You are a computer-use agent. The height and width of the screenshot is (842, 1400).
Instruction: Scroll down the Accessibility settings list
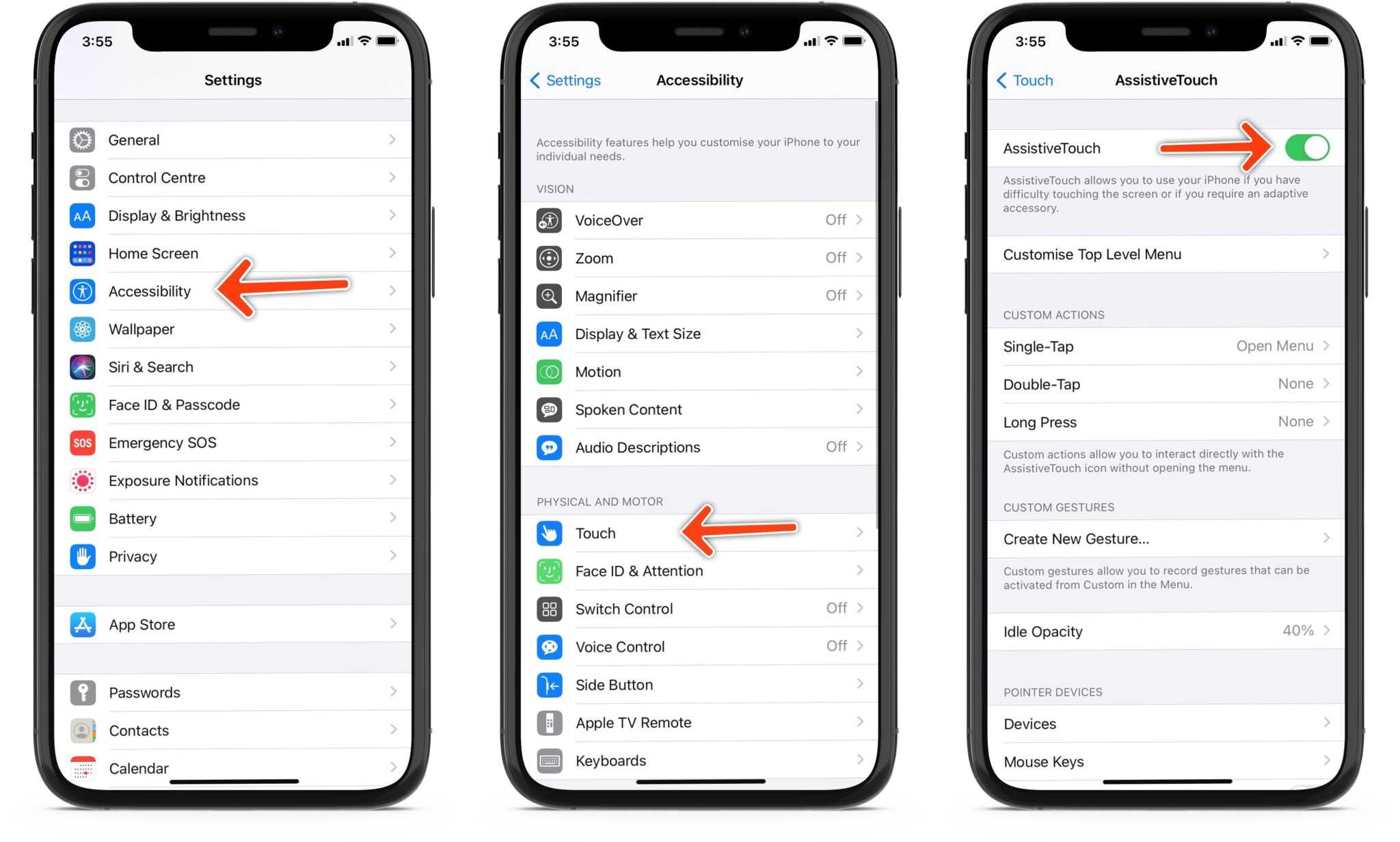[x=699, y=450]
